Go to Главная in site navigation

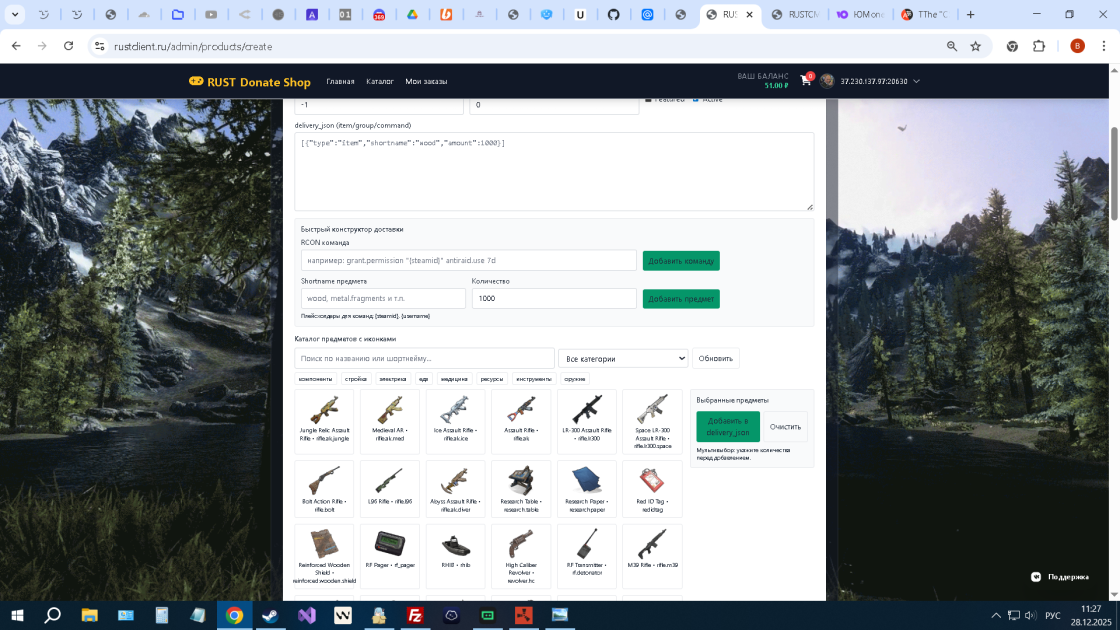pos(340,81)
